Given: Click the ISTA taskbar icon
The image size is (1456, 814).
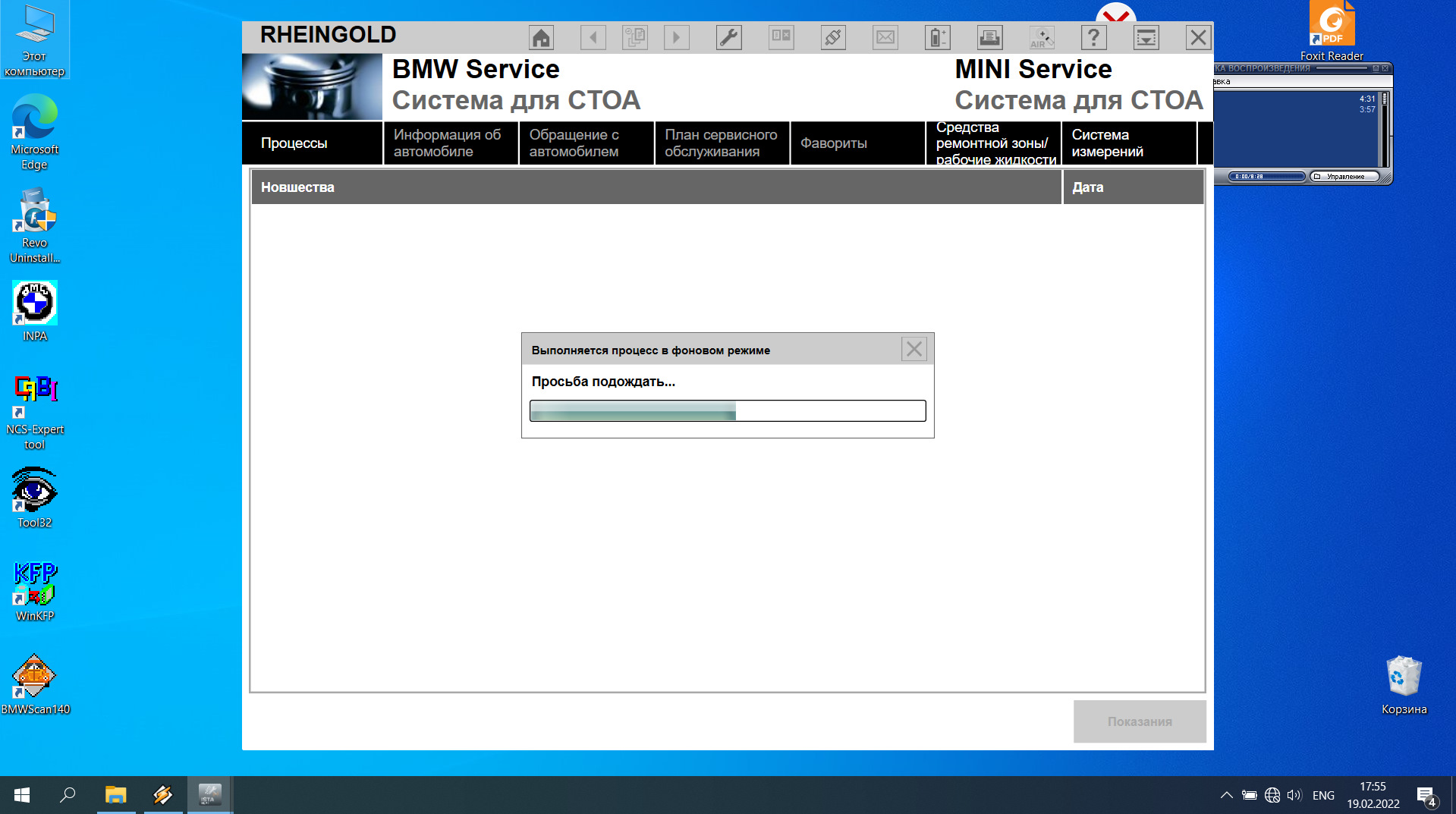Looking at the screenshot, I should [209, 795].
